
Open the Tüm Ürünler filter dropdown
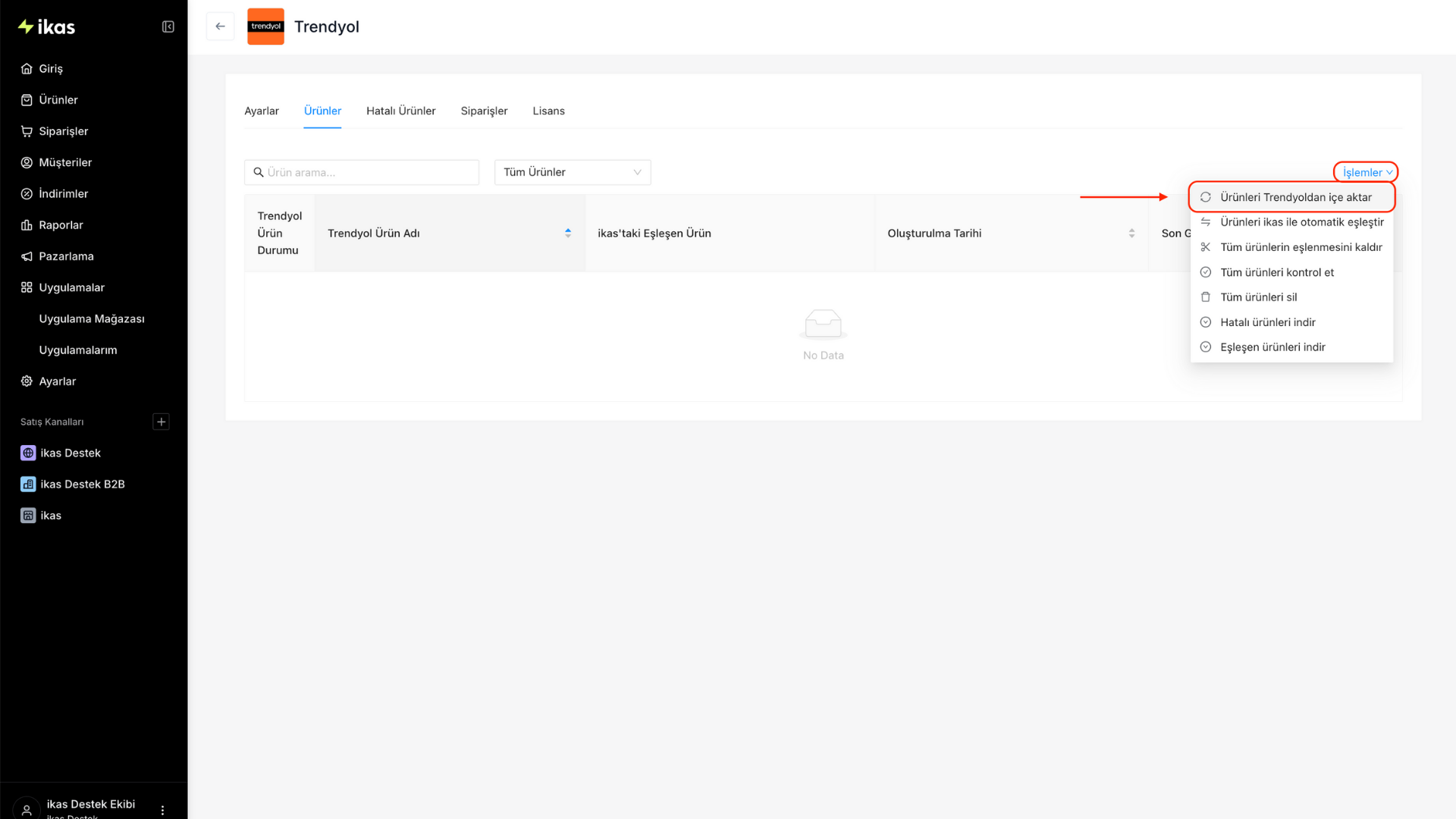(573, 172)
